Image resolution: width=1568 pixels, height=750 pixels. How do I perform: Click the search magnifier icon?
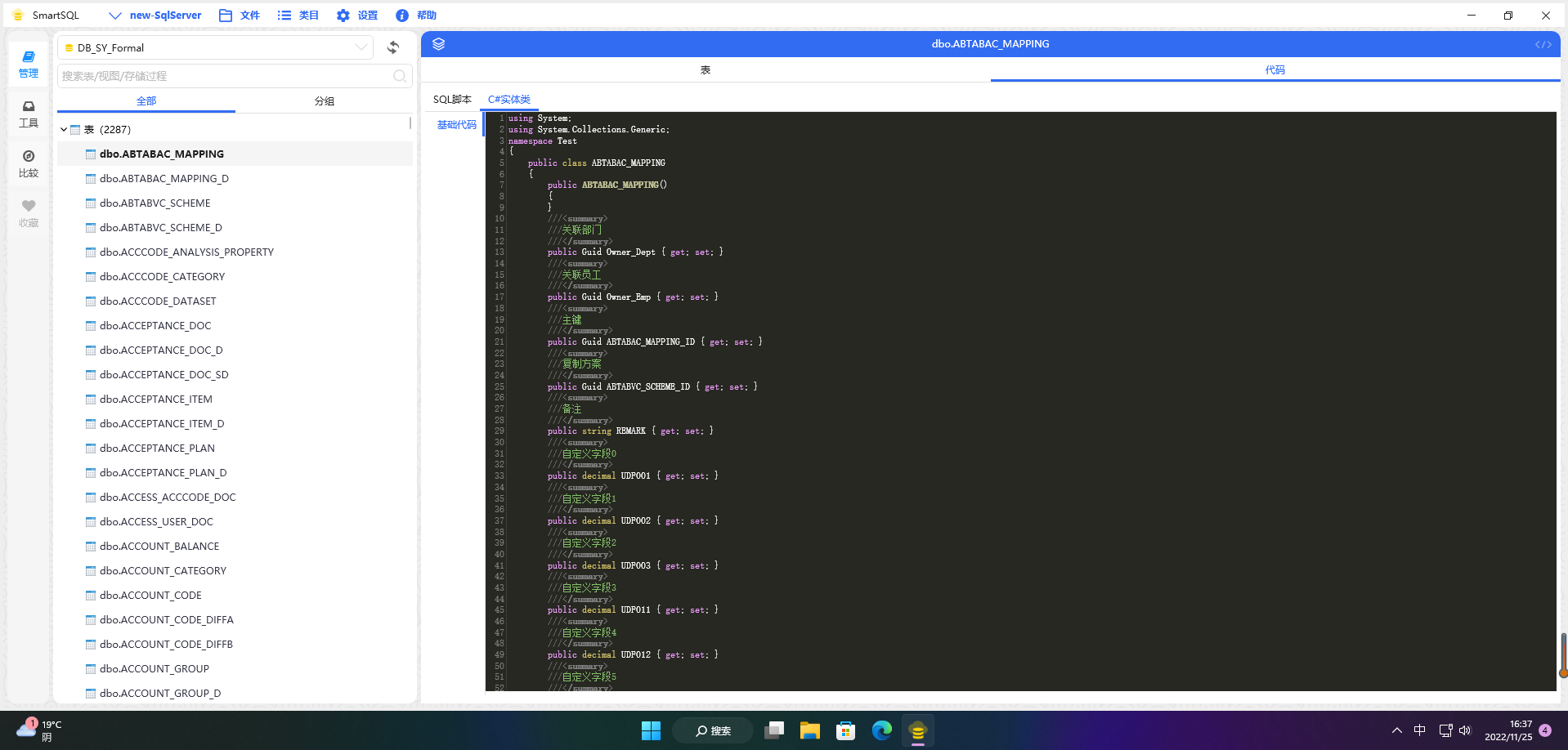400,76
